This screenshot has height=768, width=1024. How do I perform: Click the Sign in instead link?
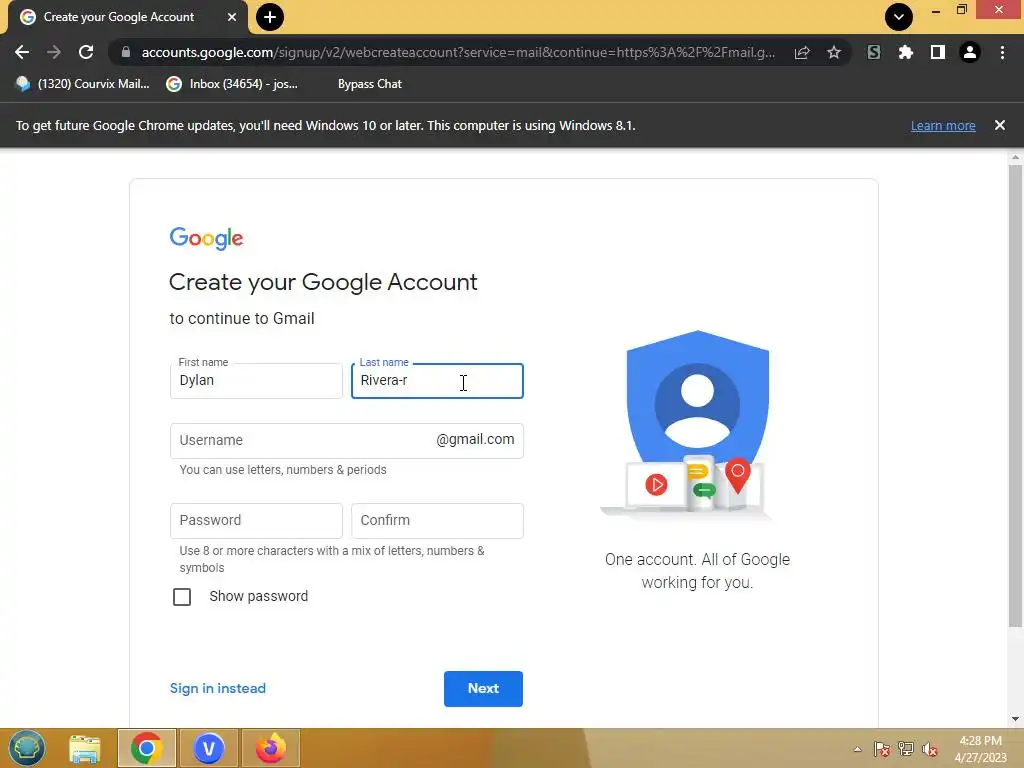pos(217,688)
